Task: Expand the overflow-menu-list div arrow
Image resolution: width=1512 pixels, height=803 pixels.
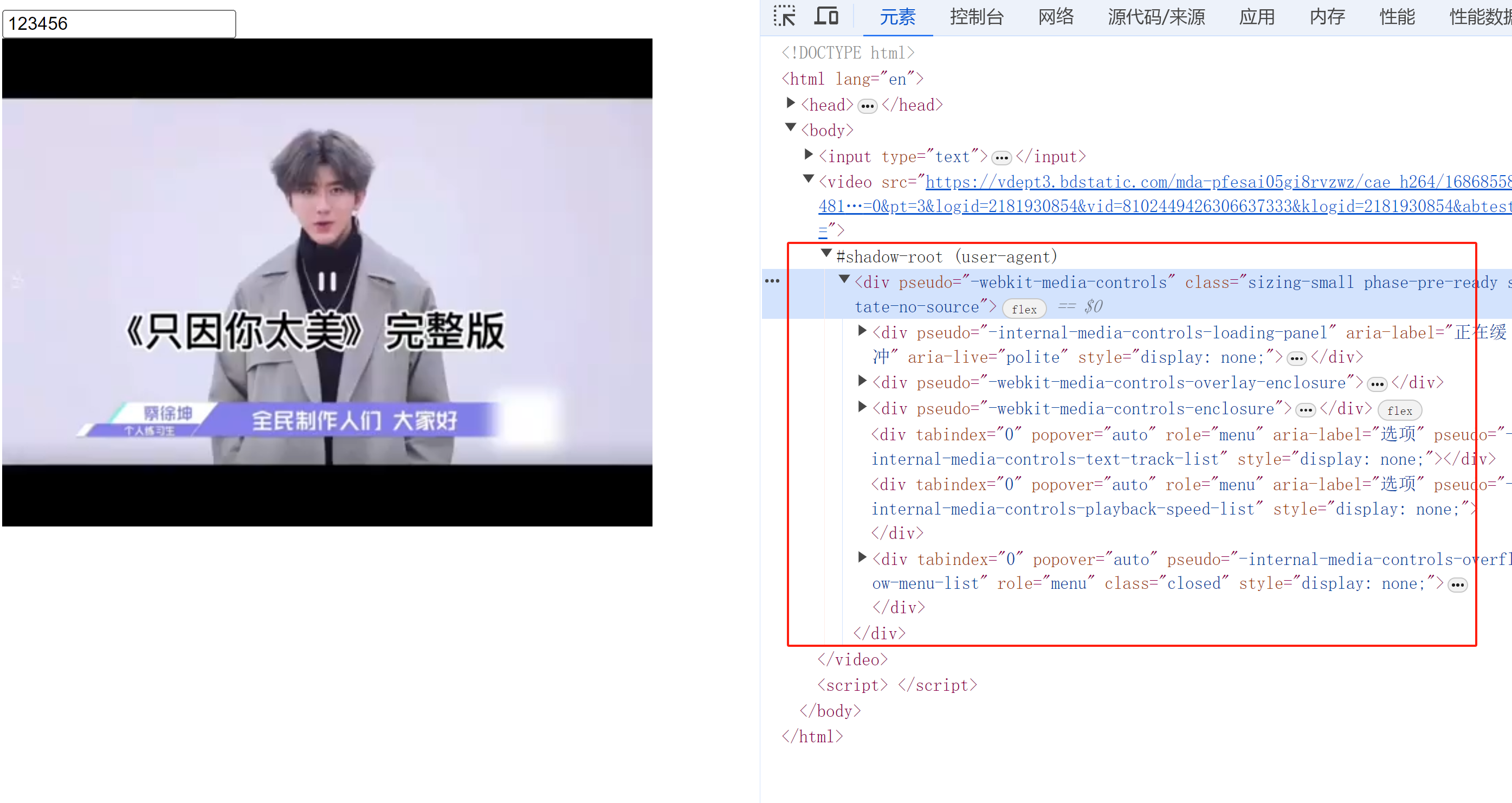Action: pos(862,557)
